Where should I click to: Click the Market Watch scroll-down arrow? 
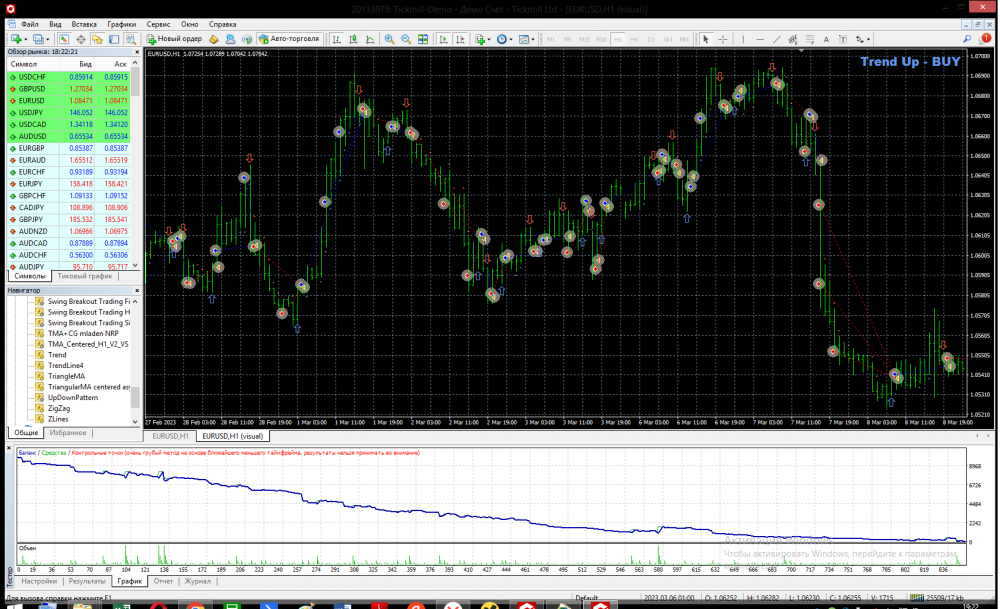point(135,265)
